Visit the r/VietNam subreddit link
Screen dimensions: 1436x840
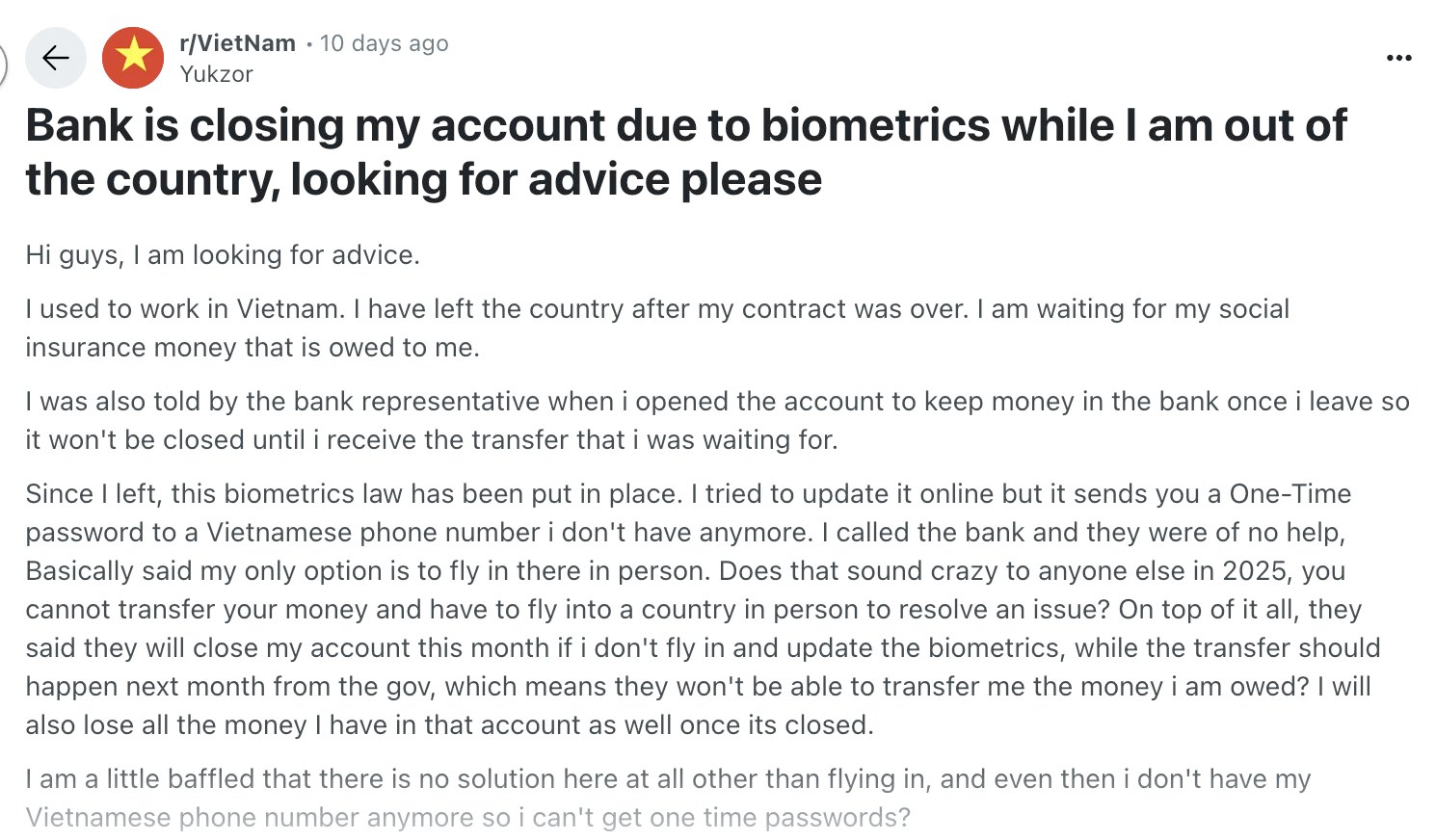[237, 43]
